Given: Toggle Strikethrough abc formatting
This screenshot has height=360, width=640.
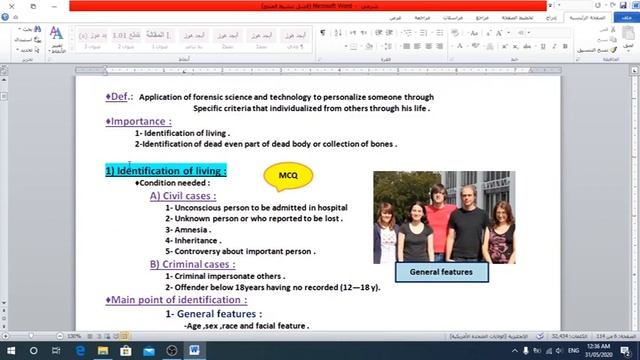Looking at the screenshot, I should click(x=527, y=46).
